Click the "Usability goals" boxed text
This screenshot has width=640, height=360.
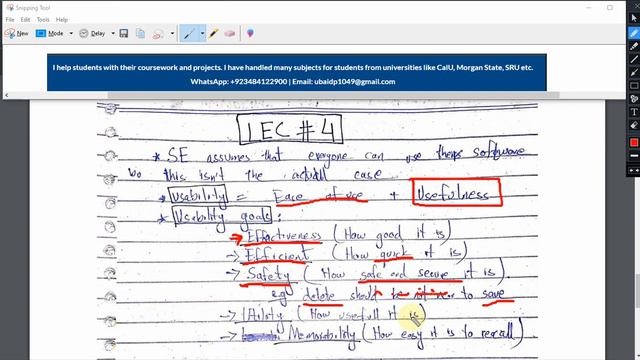pyautogui.click(x=223, y=216)
